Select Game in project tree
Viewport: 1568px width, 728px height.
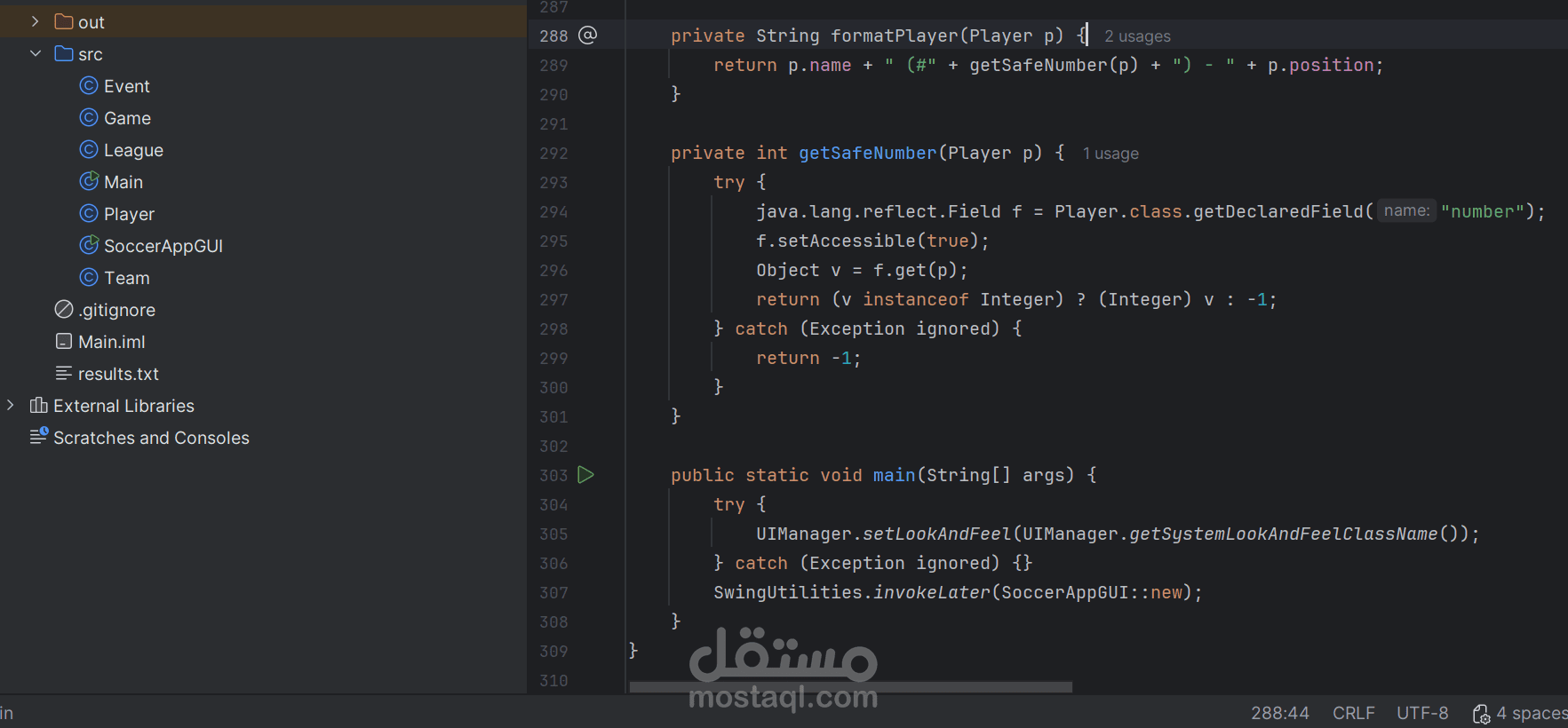tap(127, 118)
